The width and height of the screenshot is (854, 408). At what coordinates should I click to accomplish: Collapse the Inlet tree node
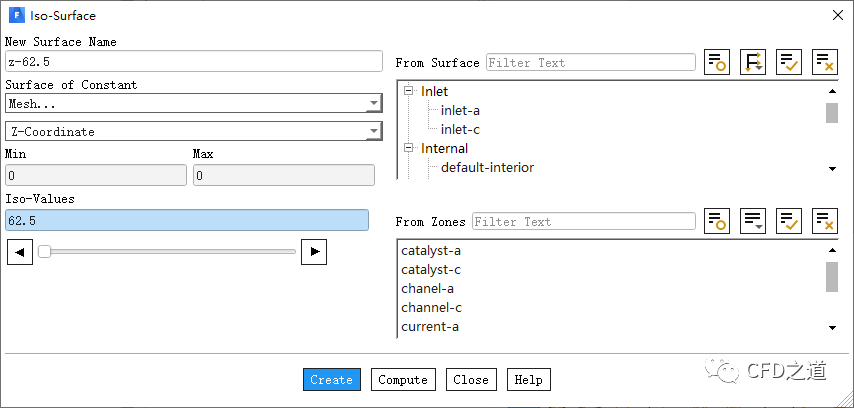409,92
